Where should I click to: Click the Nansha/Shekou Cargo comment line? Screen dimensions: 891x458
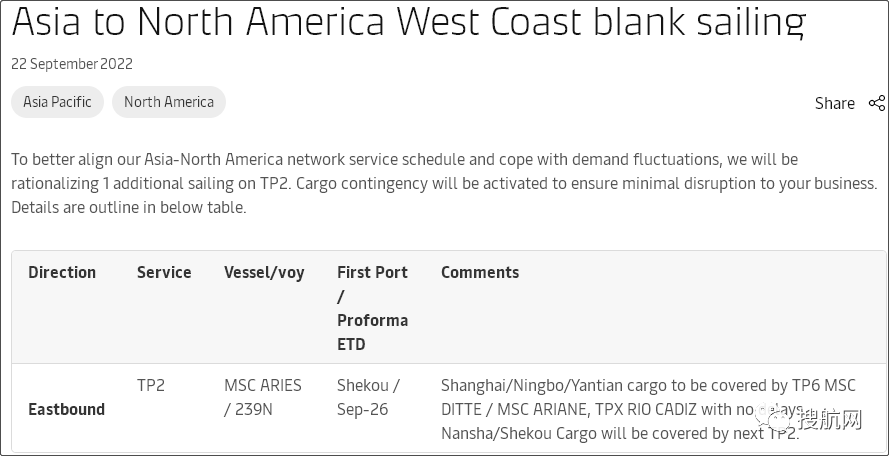coord(600,434)
